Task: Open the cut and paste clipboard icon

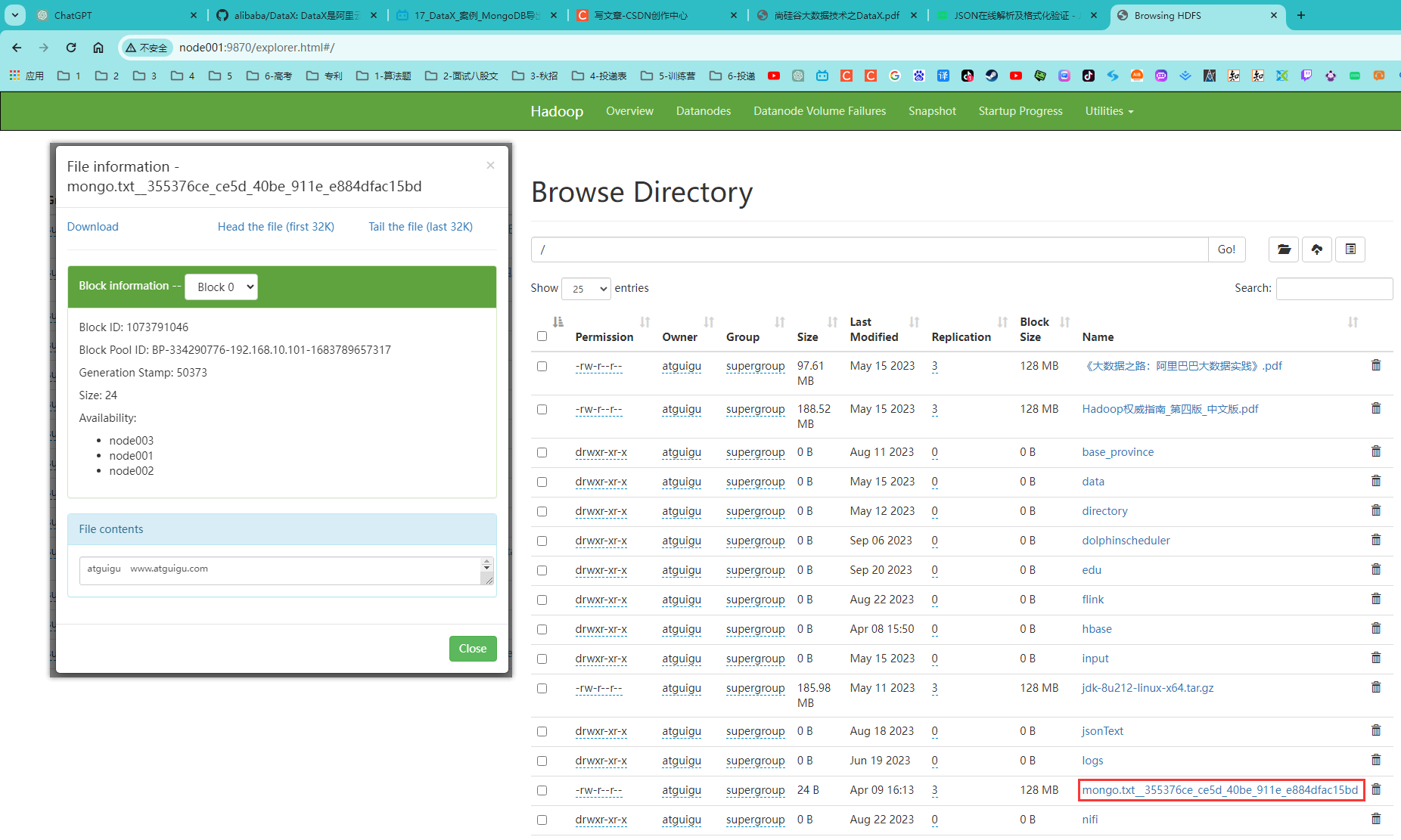Action: [1350, 250]
